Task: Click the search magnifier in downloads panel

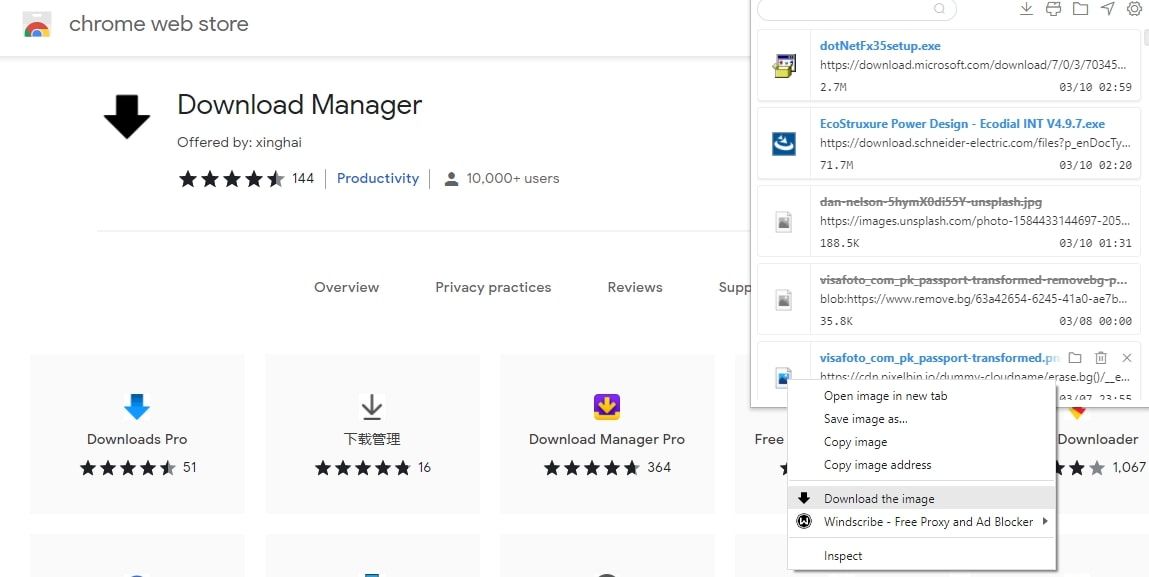Action: click(939, 9)
